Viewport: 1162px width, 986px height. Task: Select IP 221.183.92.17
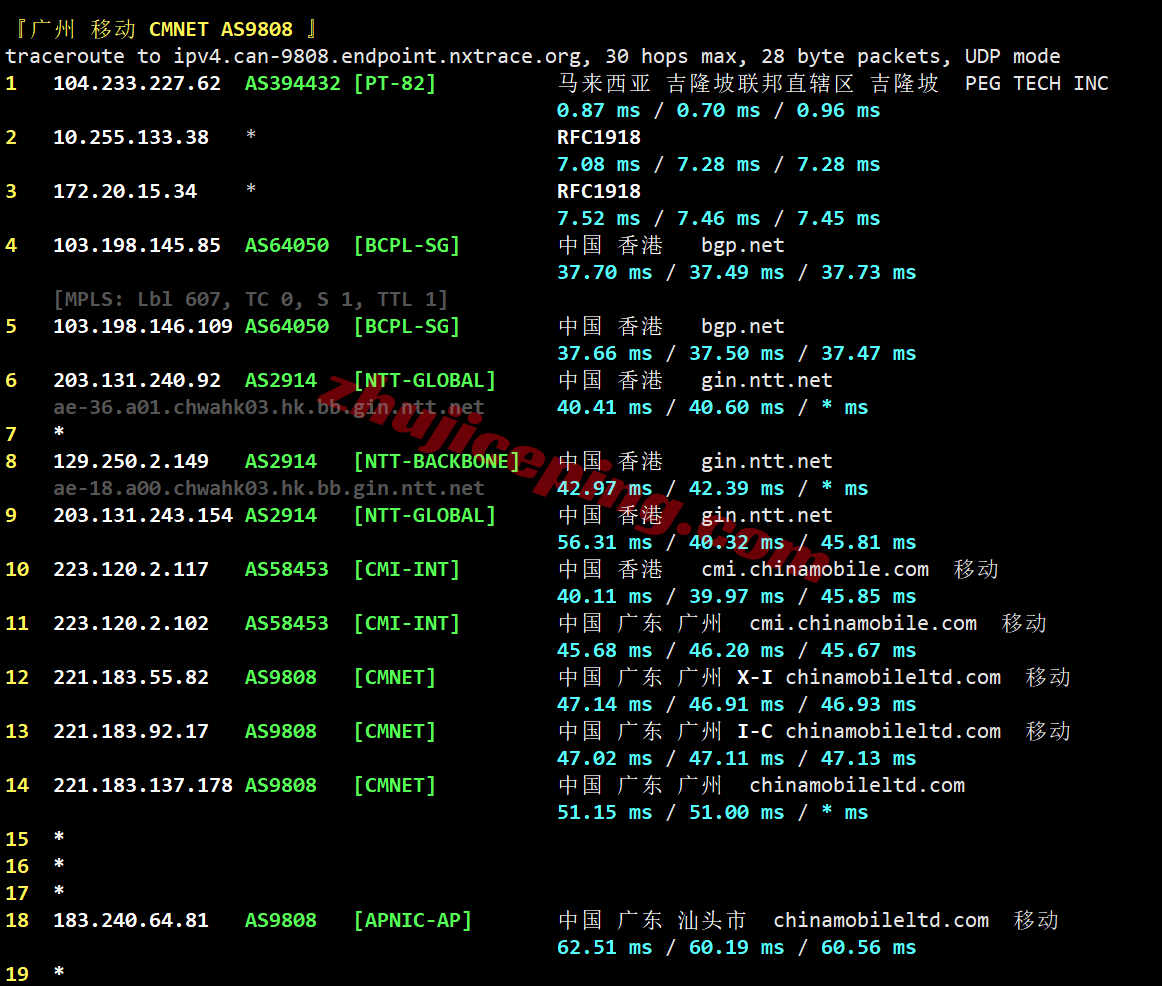tap(131, 731)
